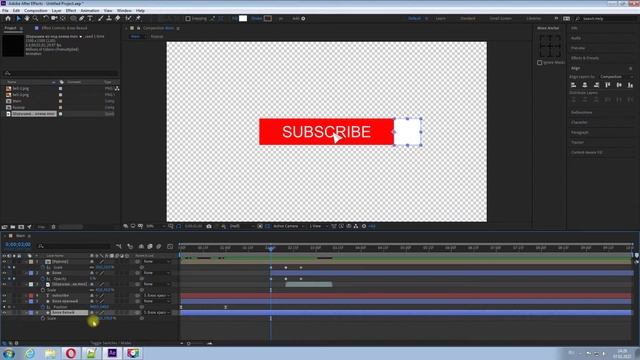The width and height of the screenshot is (640, 360).
Task: Switch to the Effect Controls tab
Action: click(64, 28)
